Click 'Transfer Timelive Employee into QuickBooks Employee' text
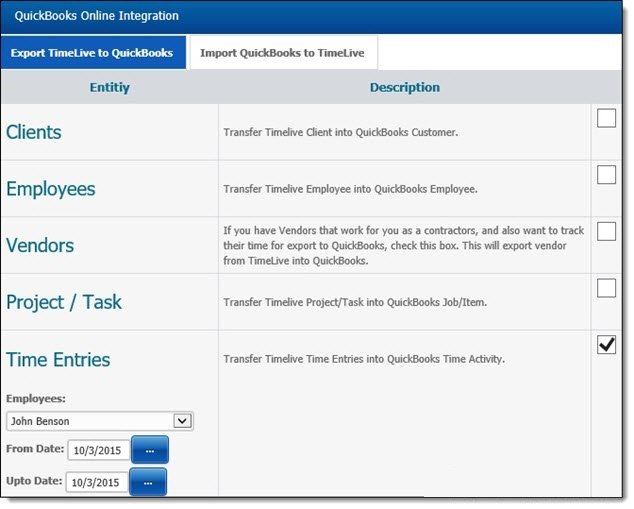Screen dimensions: 634x509 click(x=350, y=189)
